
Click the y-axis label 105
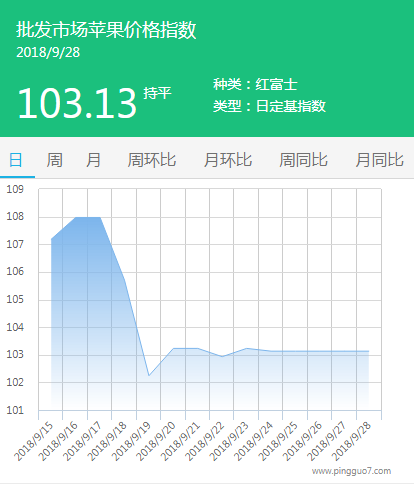click(x=15, y=299)
